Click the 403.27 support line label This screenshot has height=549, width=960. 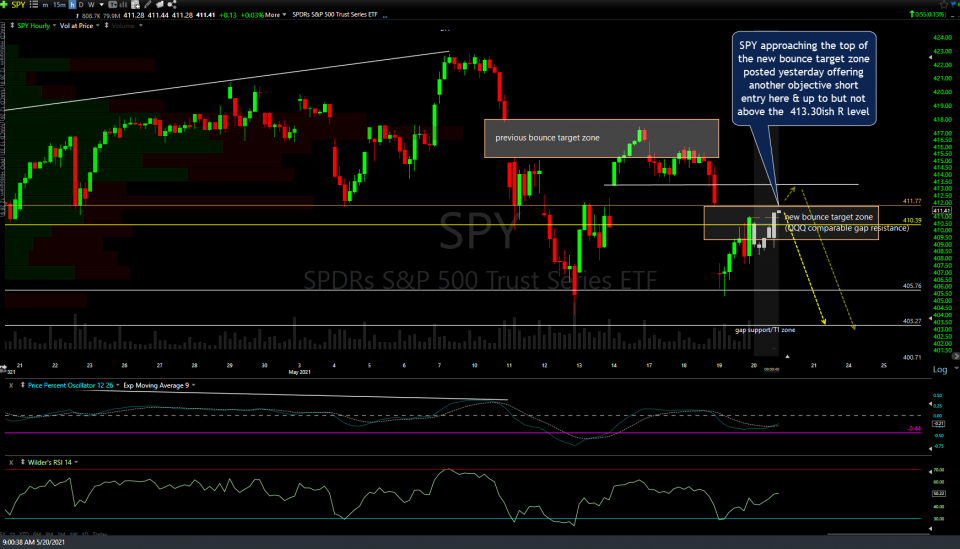(x=912, y=321)
